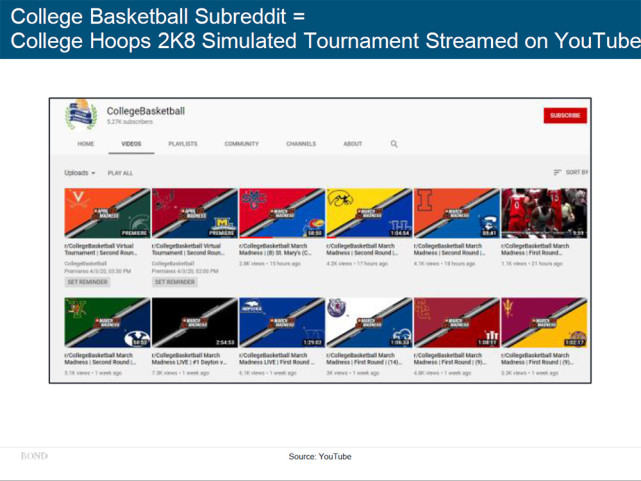Click the #1 Dayton LIVE video title

(189, 359)
